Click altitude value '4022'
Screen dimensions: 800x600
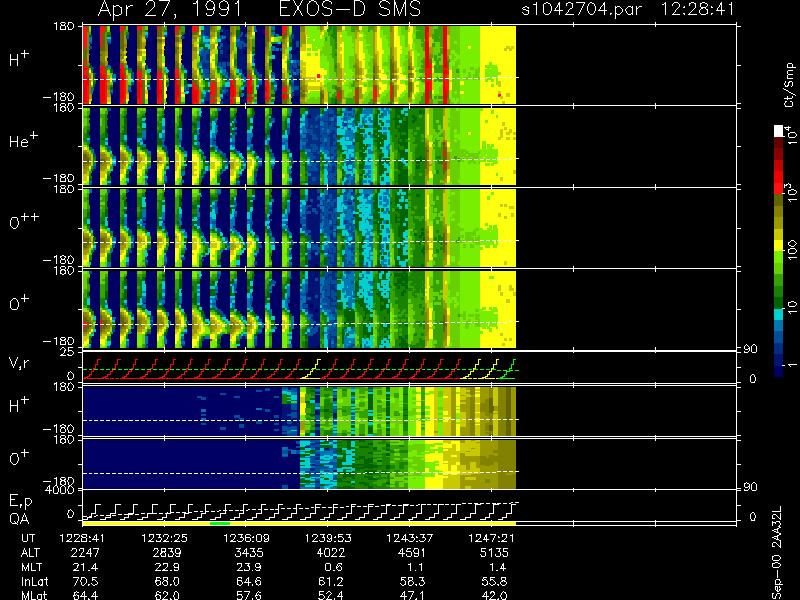tap(331, 553)
